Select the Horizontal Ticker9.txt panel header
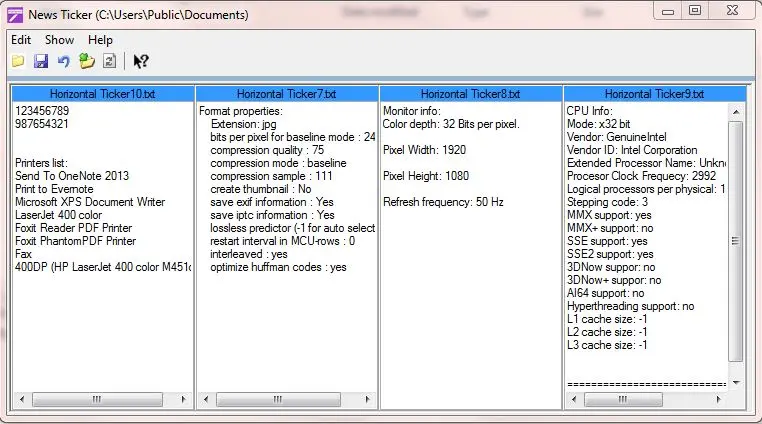The height and width of the screenshot is (424, 762). (654, 94)
